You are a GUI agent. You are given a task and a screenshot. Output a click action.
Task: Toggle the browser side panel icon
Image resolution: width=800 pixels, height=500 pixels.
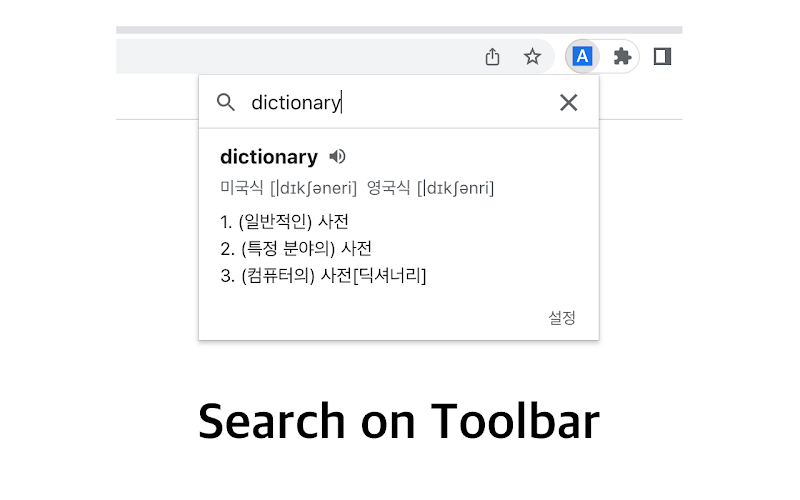point(662,56)
